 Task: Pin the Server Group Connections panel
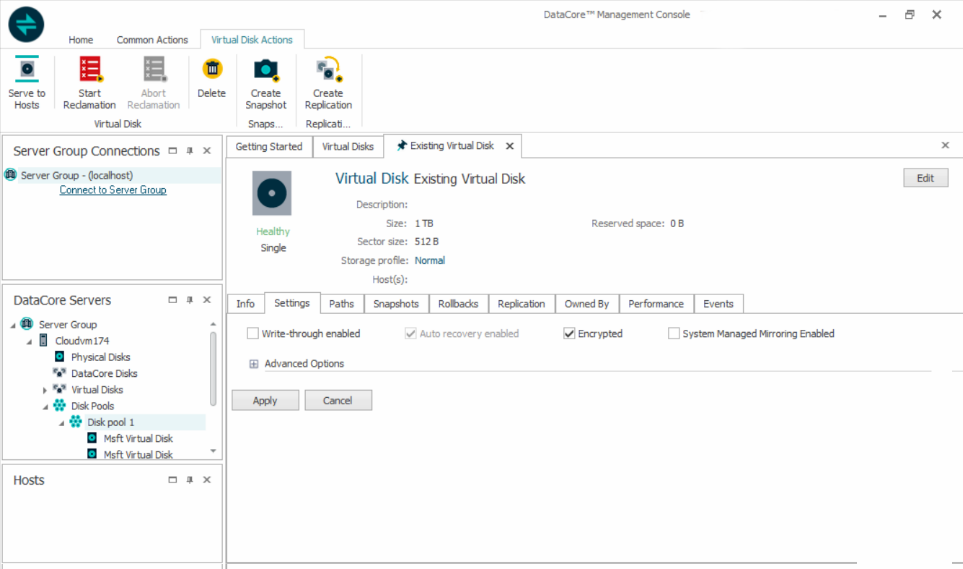click(189, 151)
